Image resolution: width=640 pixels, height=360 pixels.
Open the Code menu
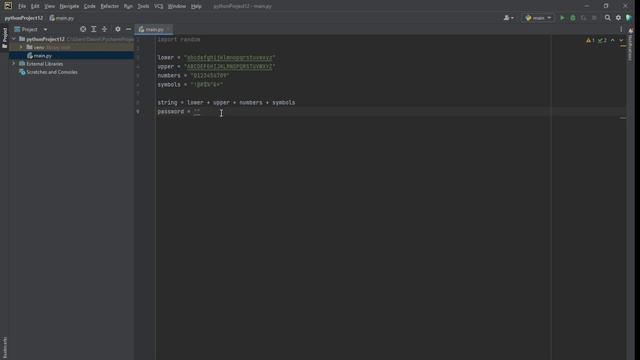click(x=89, y=6)
